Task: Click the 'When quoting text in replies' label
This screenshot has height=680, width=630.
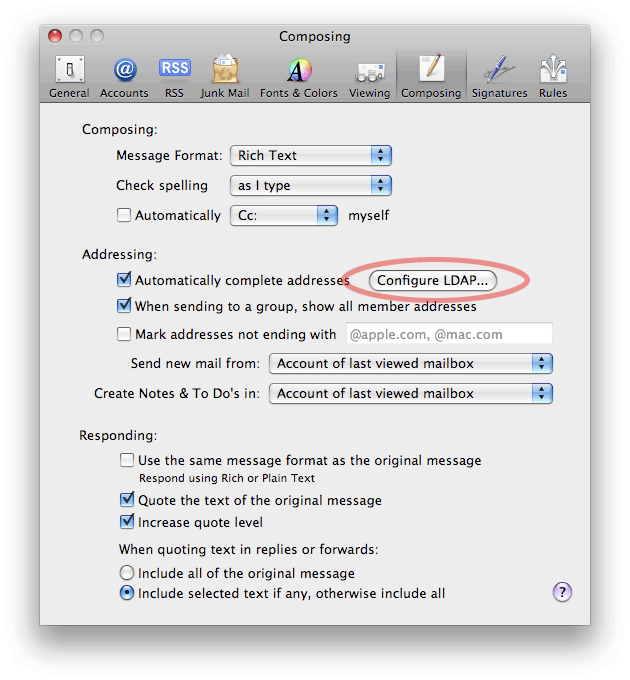Action: (x=248, y=549)
